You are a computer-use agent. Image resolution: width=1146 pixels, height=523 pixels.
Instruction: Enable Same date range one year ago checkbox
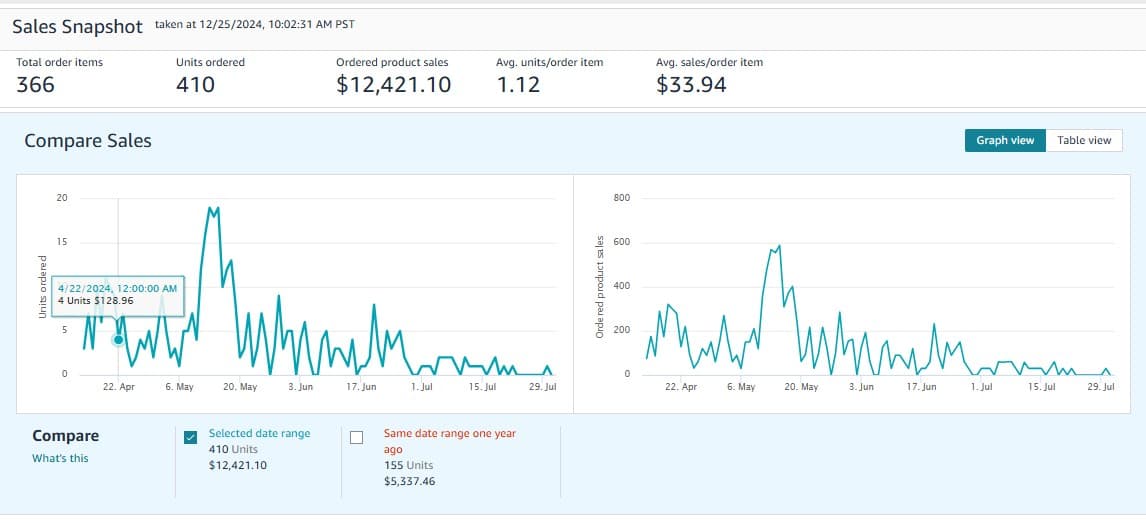point(356,437)
